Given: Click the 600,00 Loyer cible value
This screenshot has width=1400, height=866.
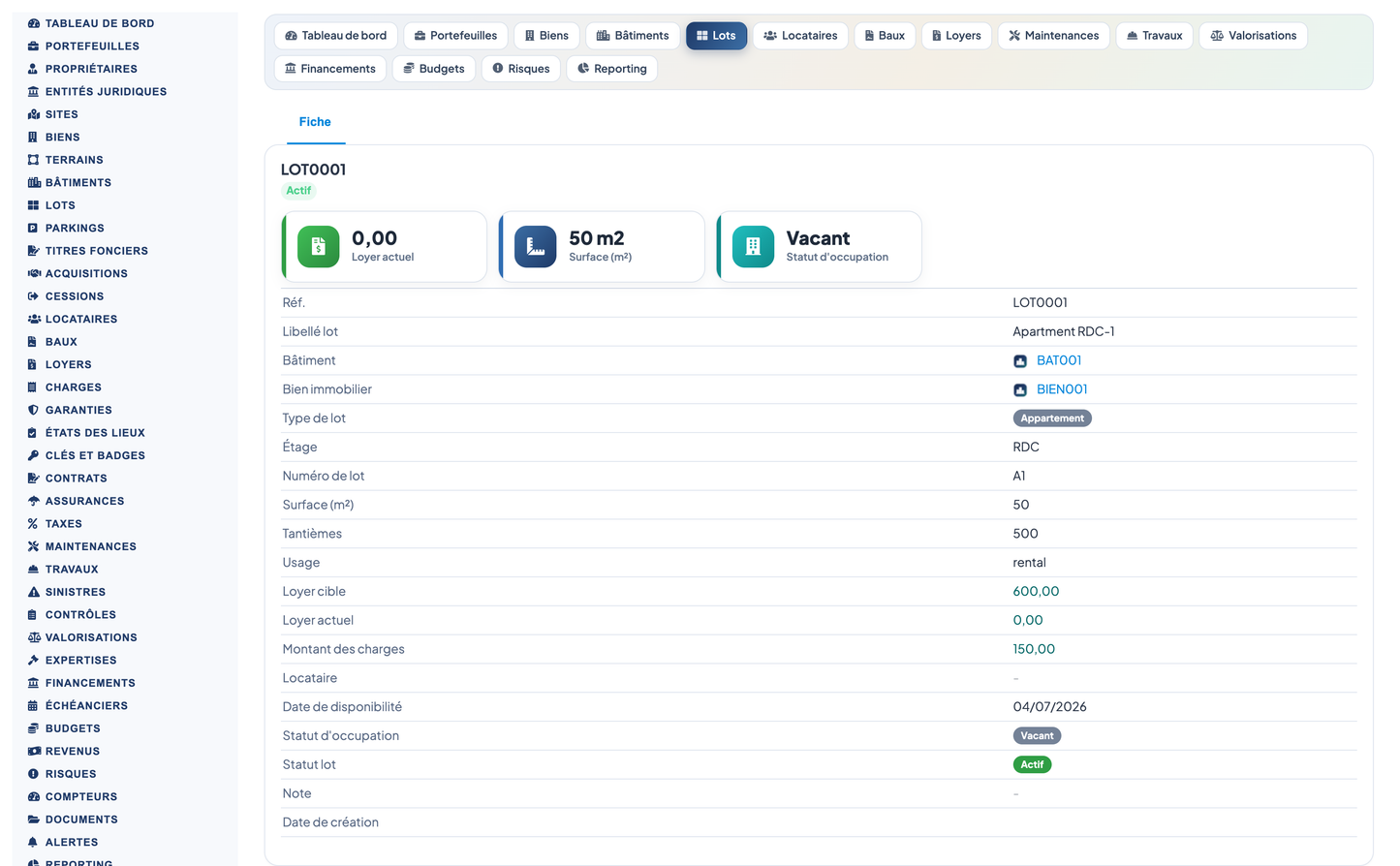Looking at the screenshot, I should click(1036, 592).
